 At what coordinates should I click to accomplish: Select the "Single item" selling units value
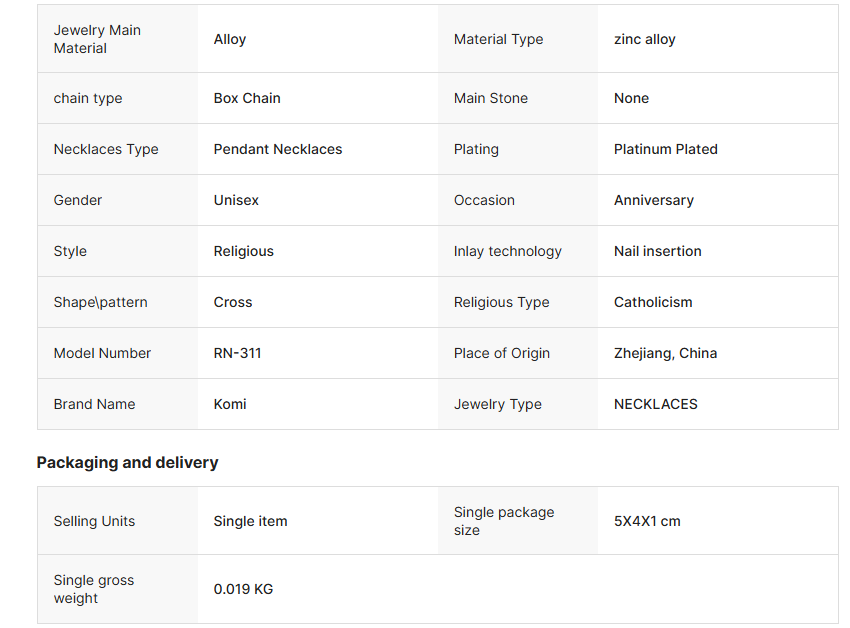coord(251,521)
